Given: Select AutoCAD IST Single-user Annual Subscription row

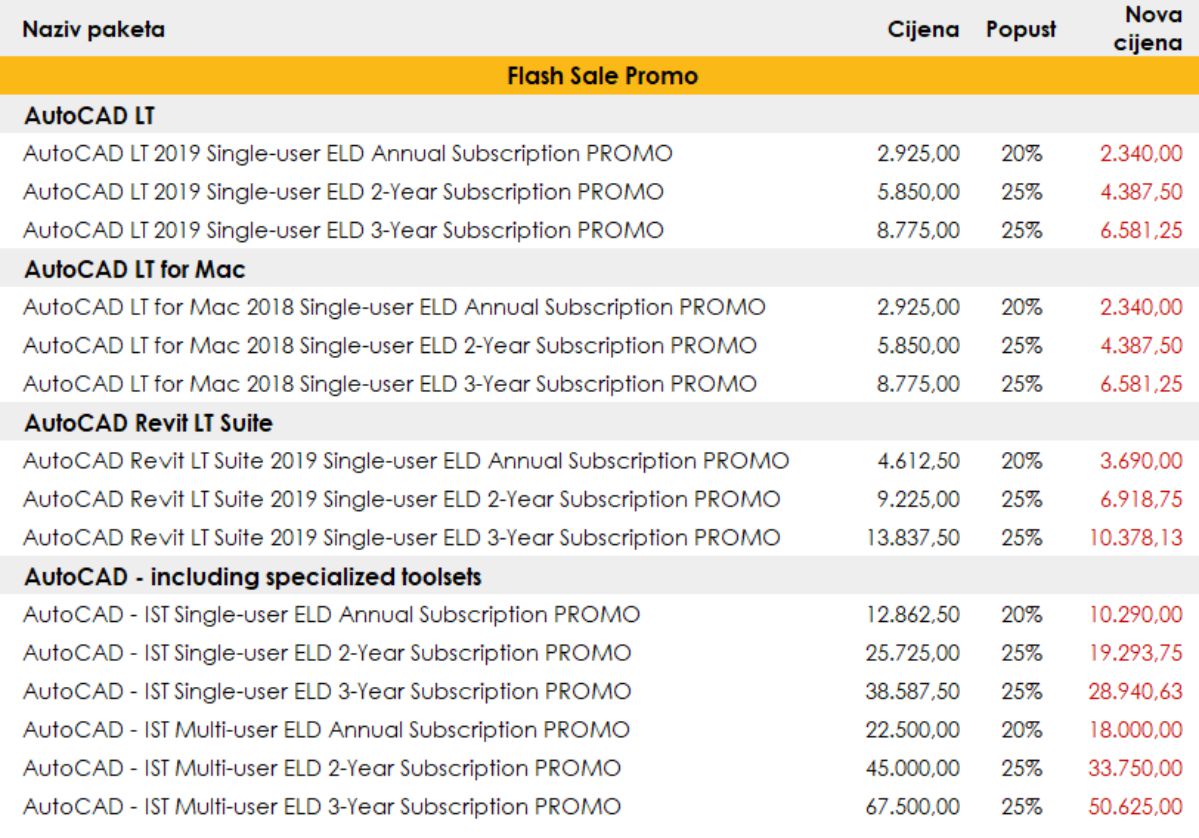Looking at the screenshot, I should tap(332, 614).
